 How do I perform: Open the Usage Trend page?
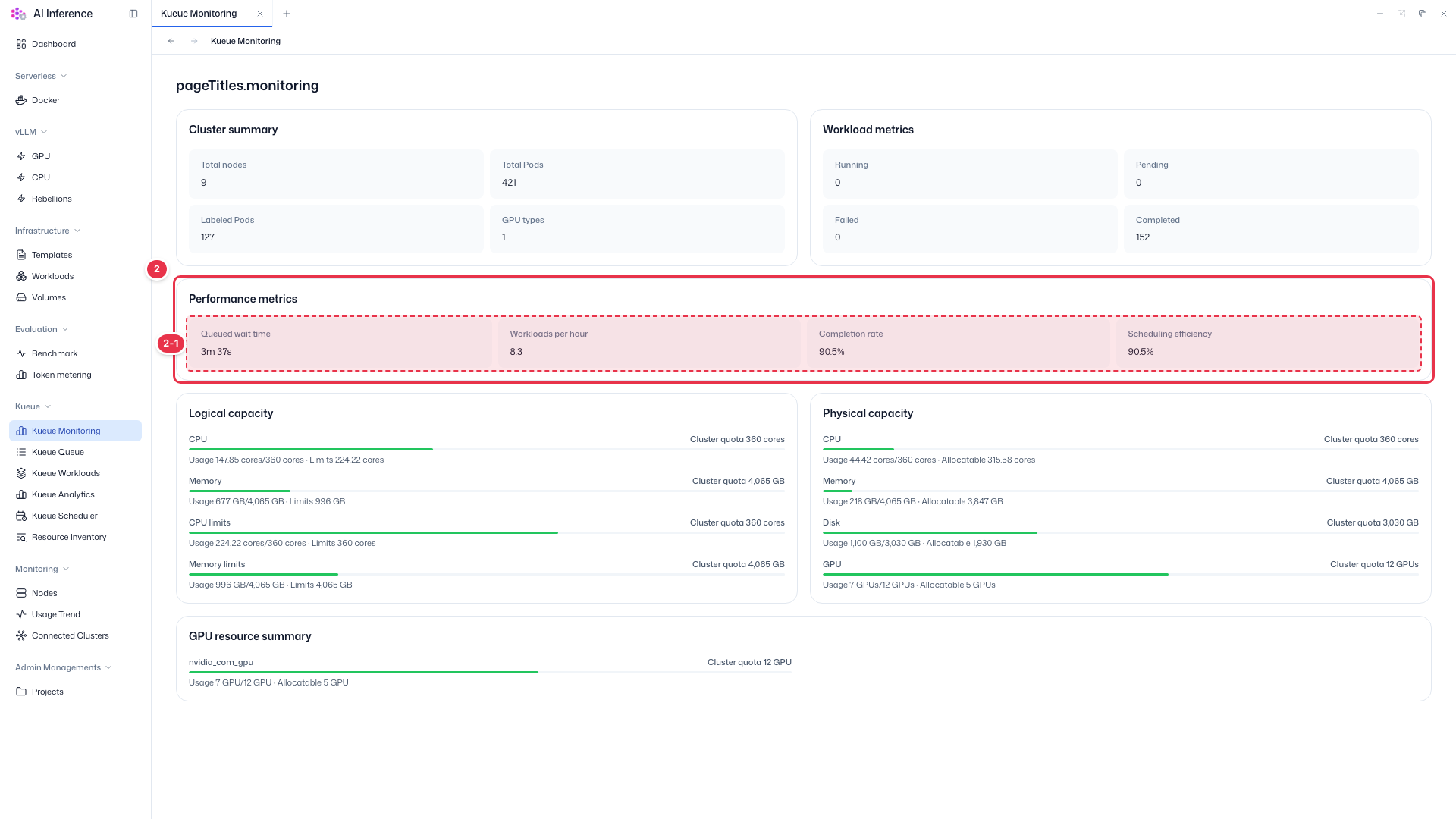coord(75,614)
